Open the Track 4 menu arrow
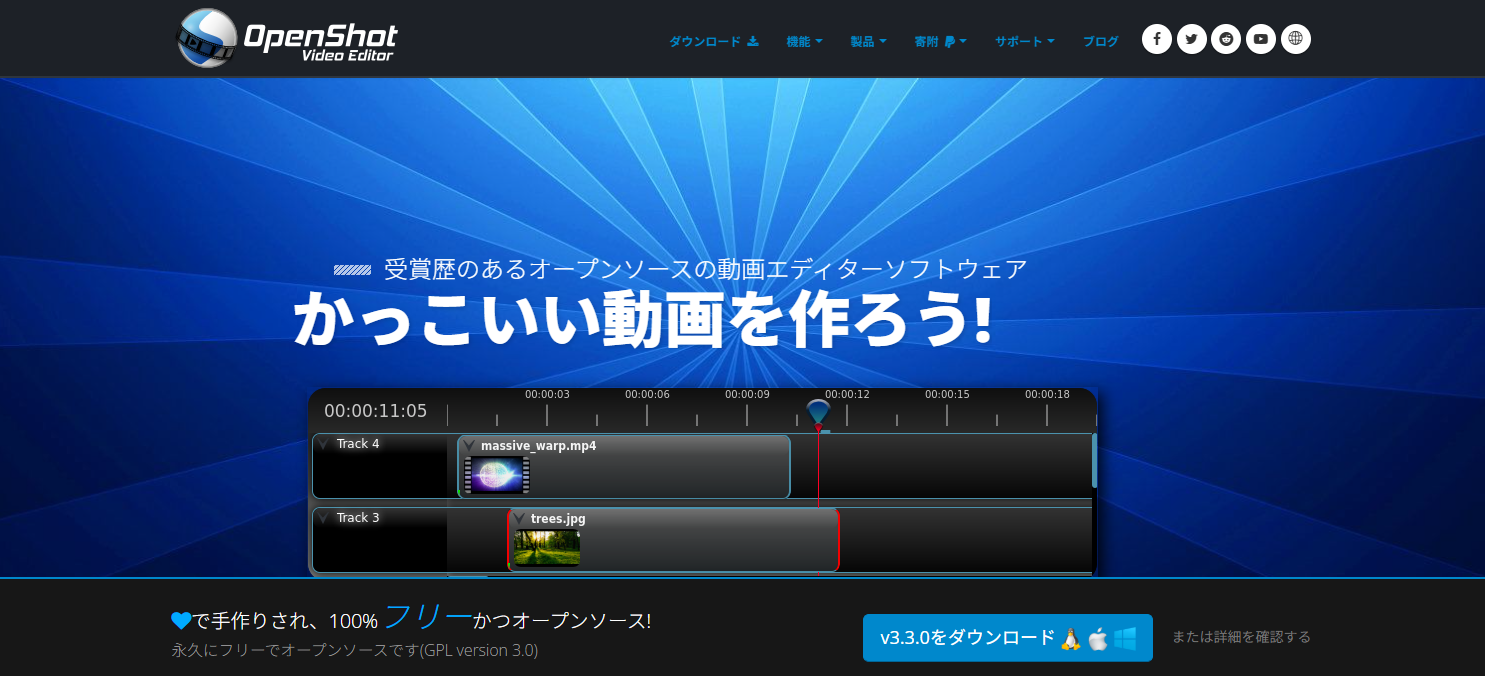 pyautogui.click(x=324, y=444)
